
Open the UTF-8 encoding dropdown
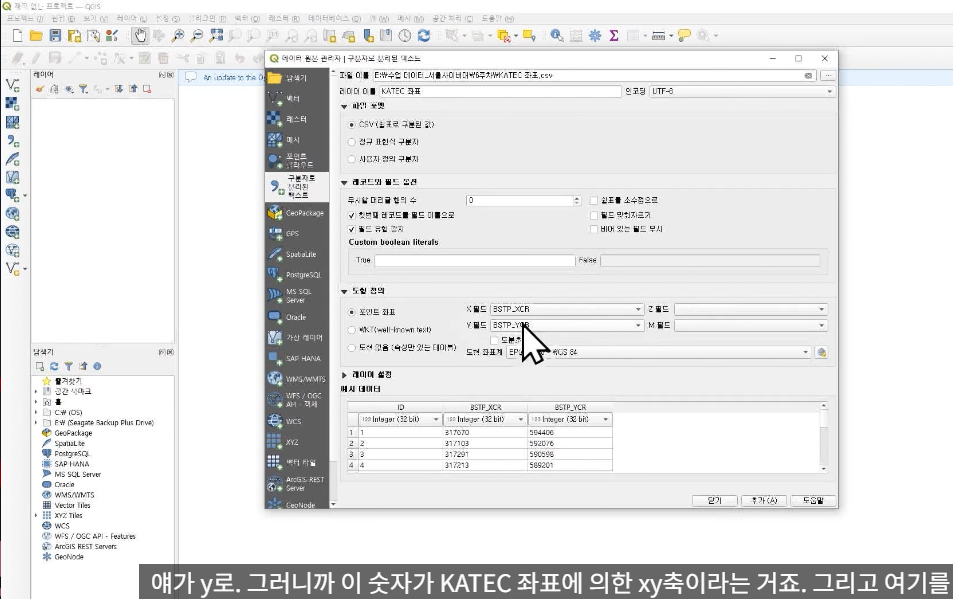point(741,91)
